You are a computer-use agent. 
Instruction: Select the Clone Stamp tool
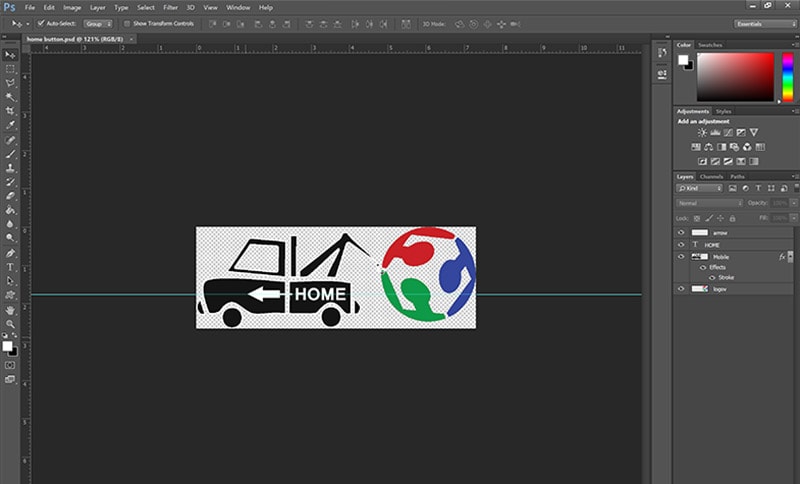(x=10, y=168)
